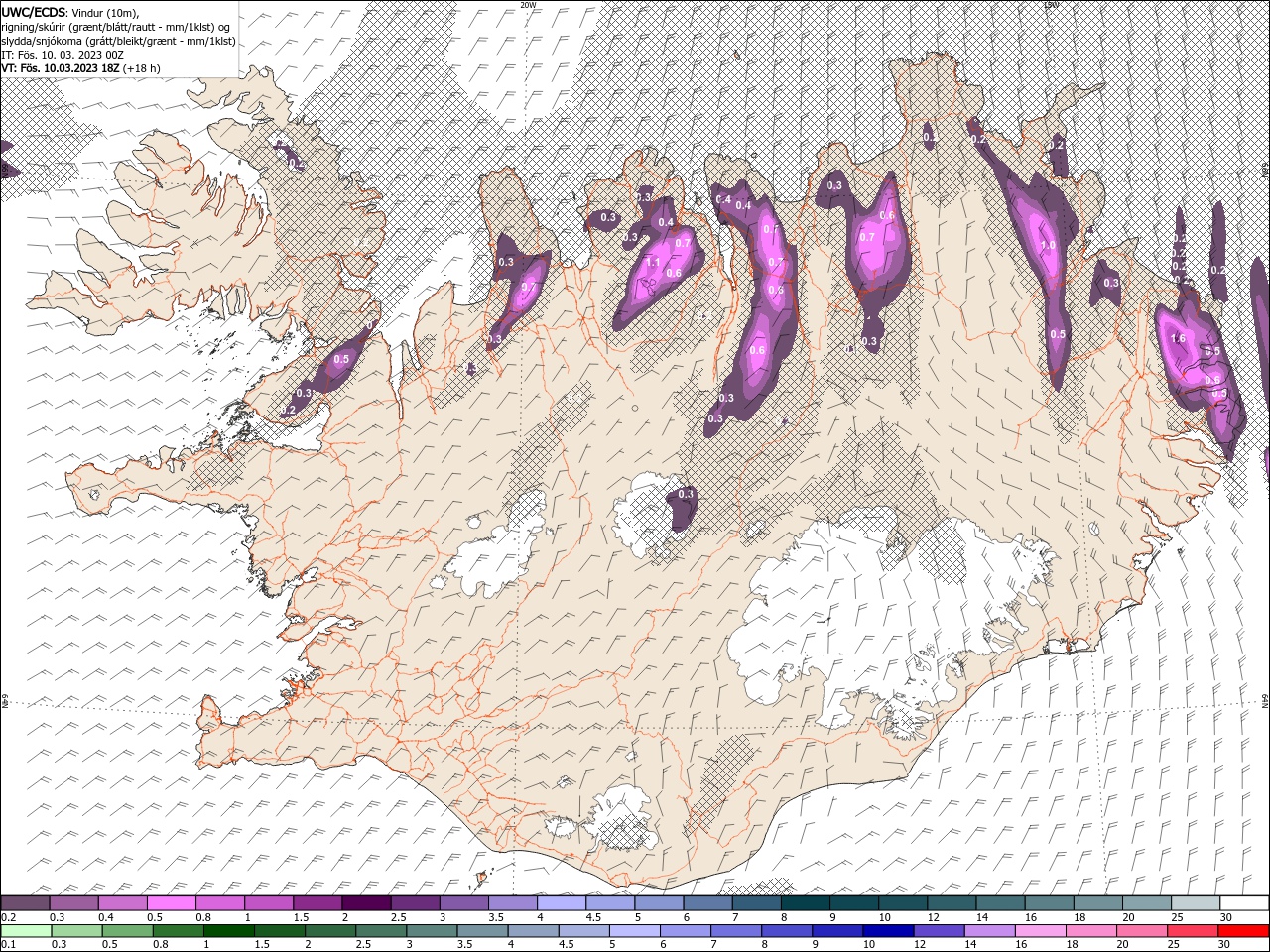Click the white swatch at 30 in the upper legend

[x=1244, y=903]
